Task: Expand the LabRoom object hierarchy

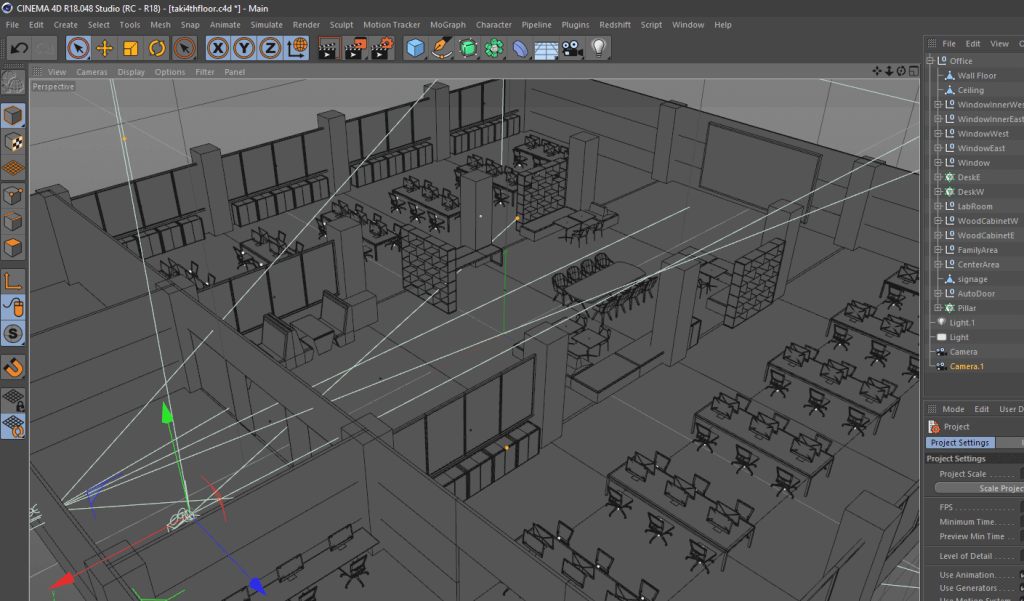Action: click(937, 206)
